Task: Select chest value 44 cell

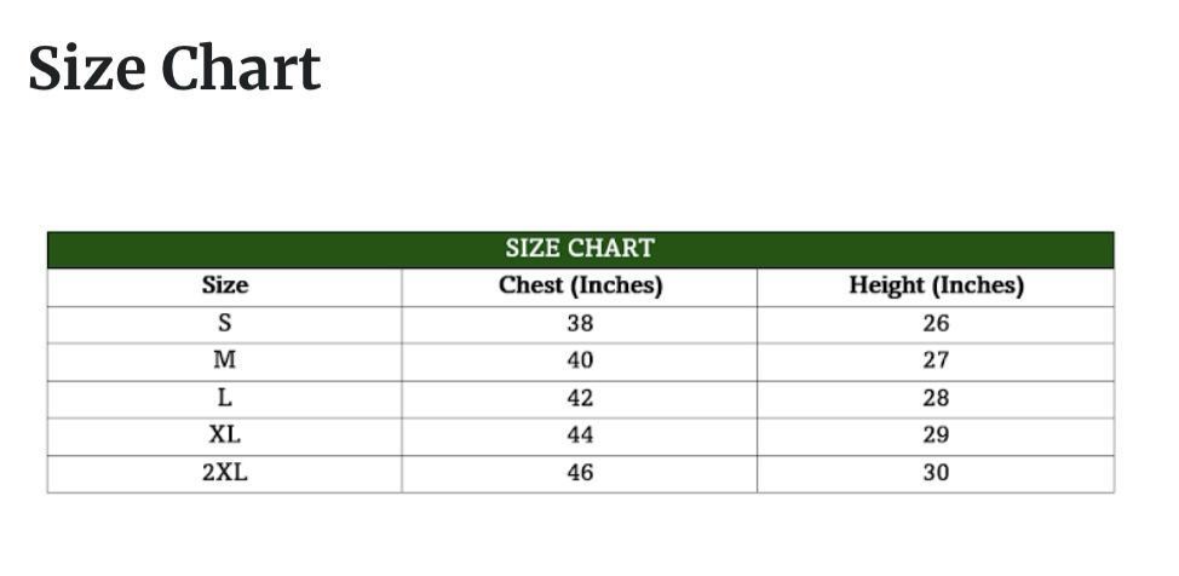Action: tap(580, 436)
